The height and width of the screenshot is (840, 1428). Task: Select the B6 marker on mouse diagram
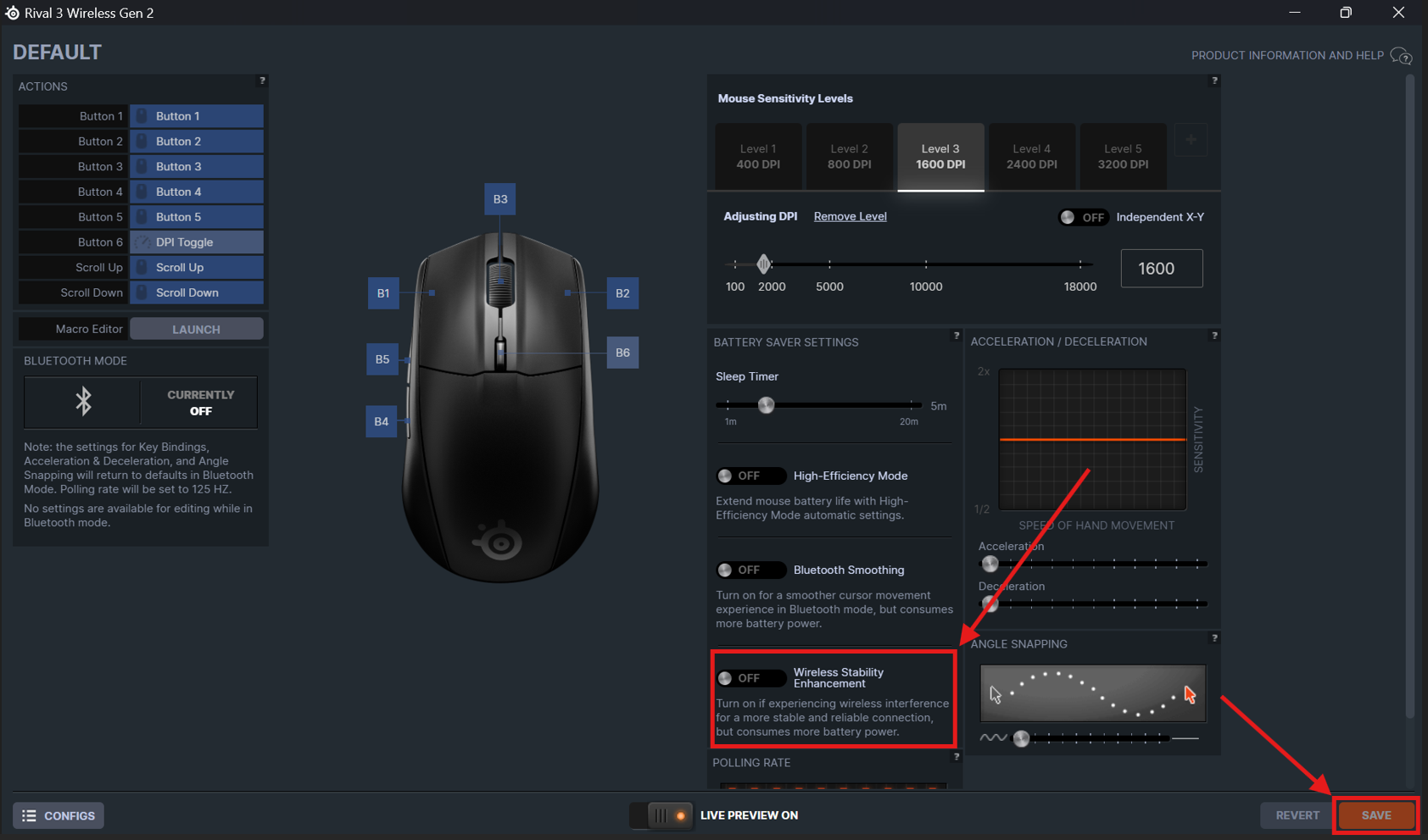[622, 353]
